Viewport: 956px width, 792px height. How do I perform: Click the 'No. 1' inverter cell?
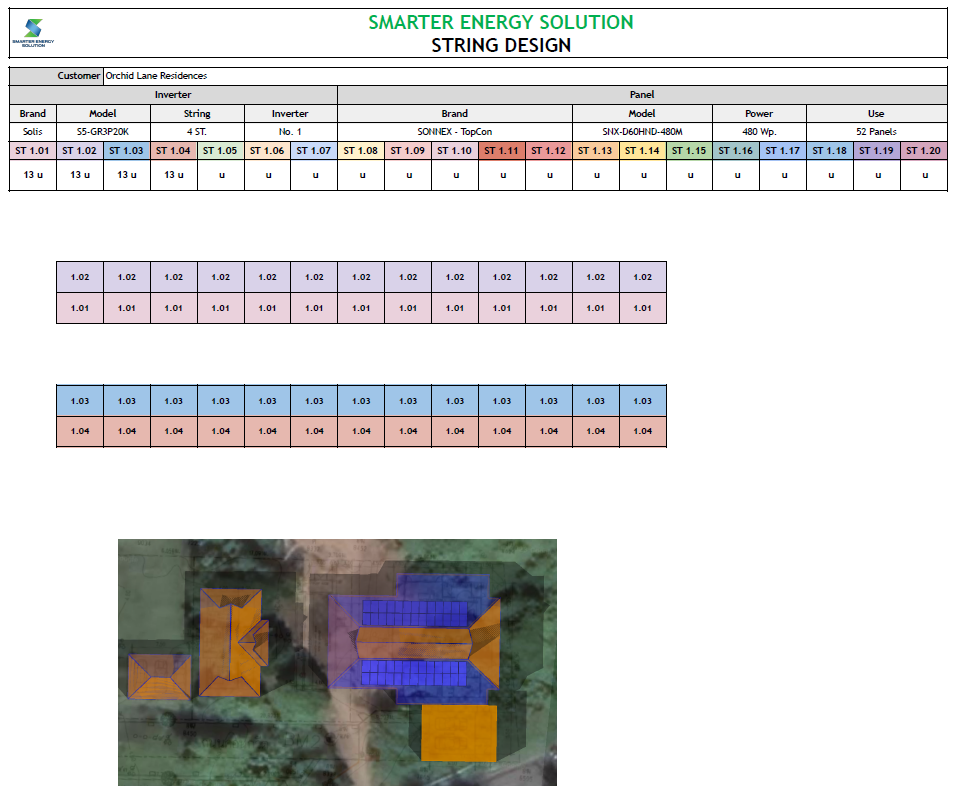click(291, 132)
